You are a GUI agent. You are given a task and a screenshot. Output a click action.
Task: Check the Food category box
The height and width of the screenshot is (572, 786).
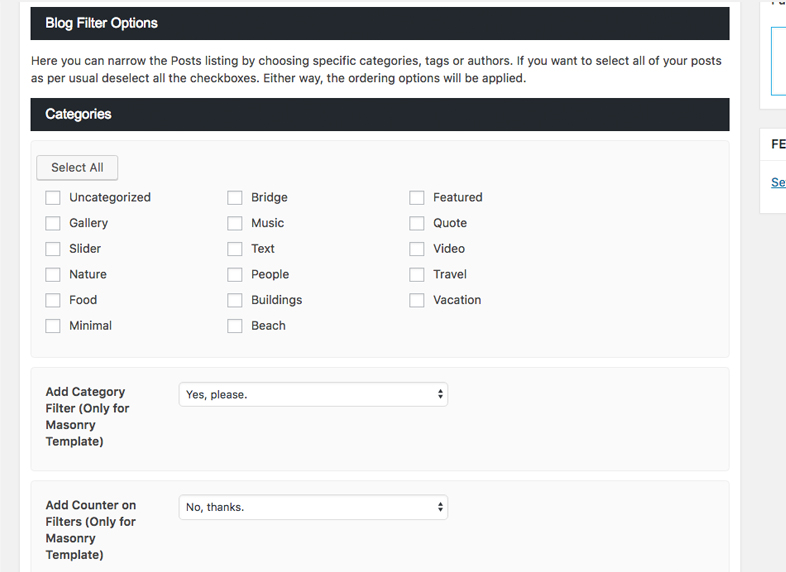(x=53, y=300)
